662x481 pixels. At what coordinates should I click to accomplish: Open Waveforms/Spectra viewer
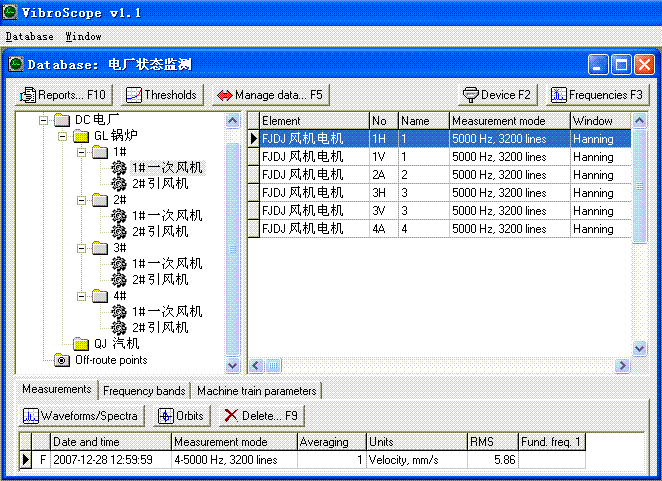(x=81, y=416)
